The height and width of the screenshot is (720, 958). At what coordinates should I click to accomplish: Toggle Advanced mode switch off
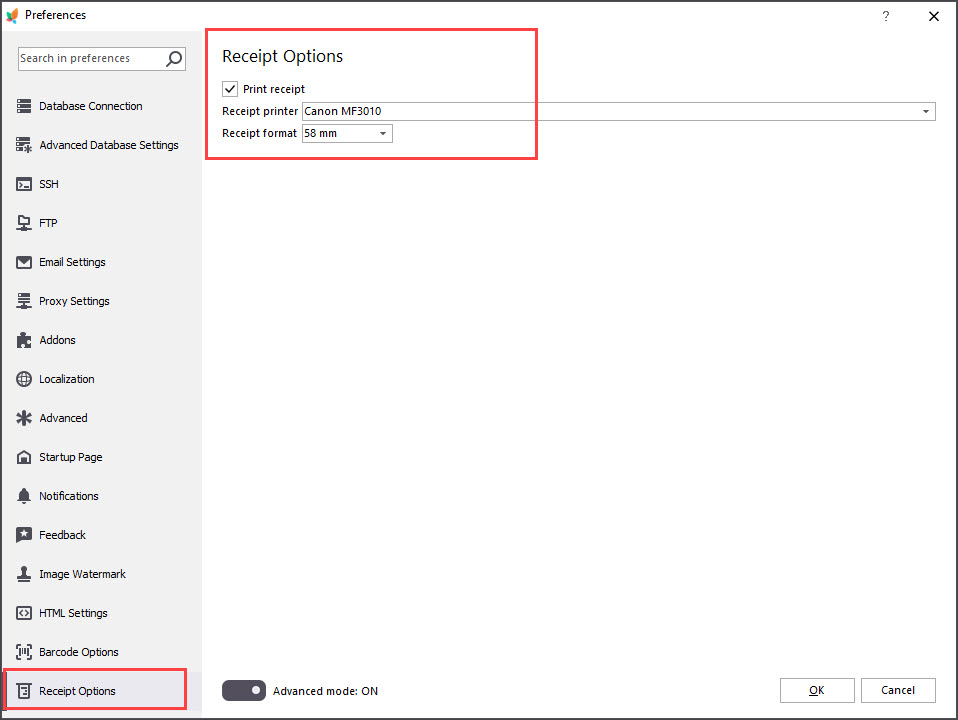(x=244, y=690)
